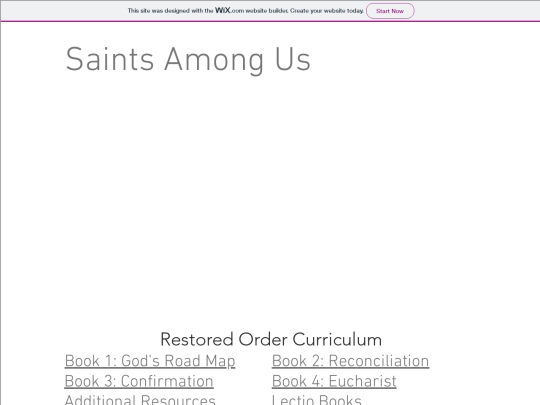
Task: Click the Saints Among Us site title
Action: coord(188,60)
